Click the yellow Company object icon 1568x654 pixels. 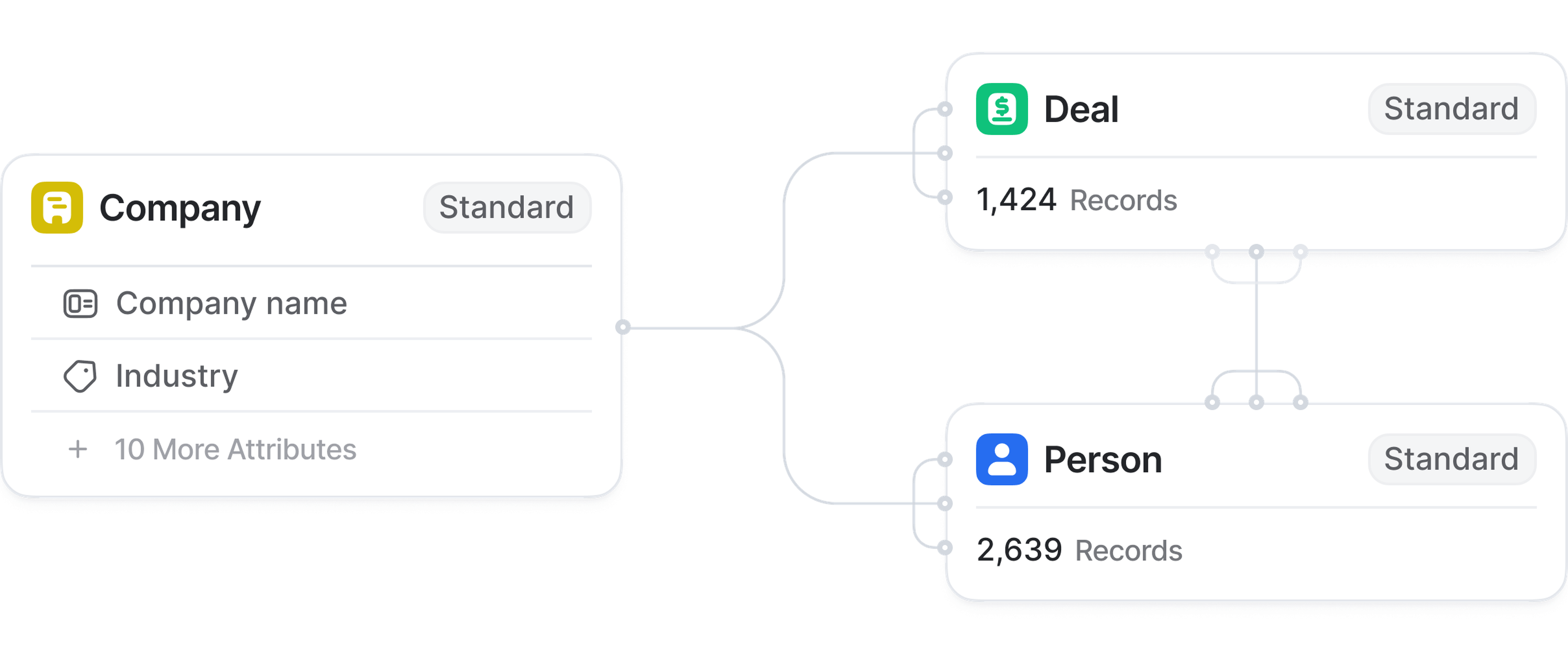[x=57, y=207]
